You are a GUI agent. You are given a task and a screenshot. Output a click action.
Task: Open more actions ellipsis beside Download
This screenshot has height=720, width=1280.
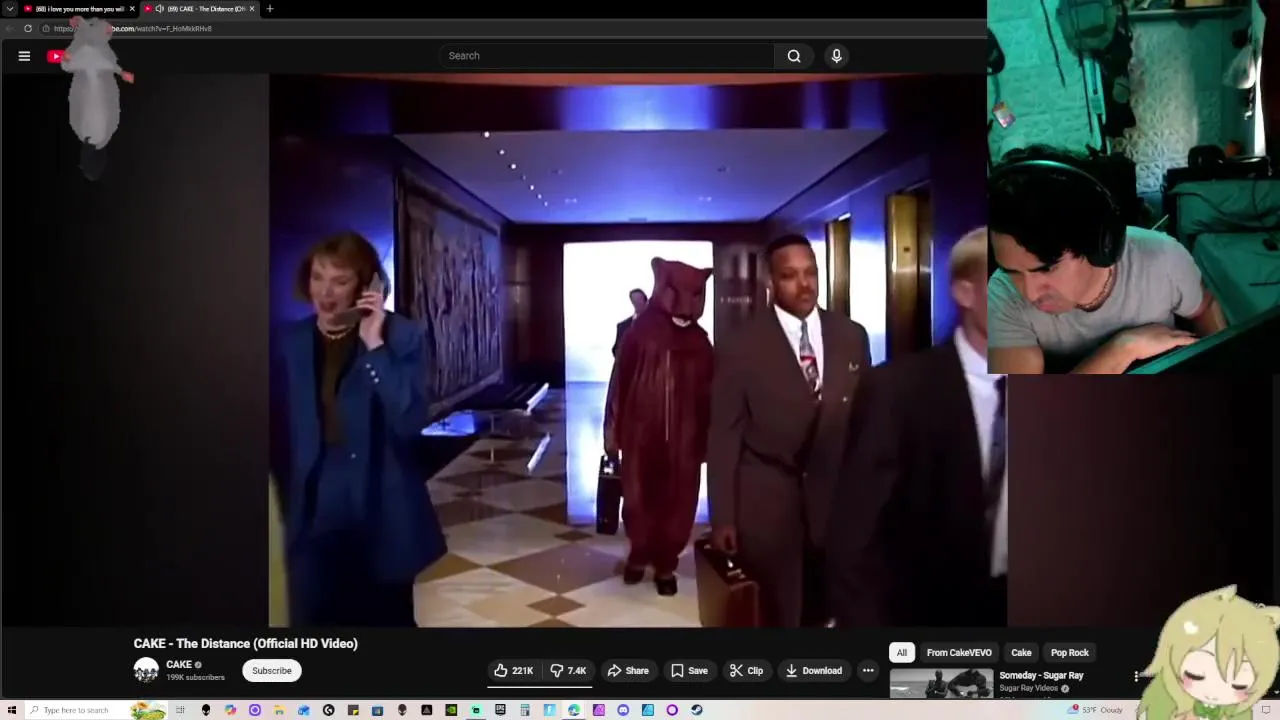pos(868,671)
